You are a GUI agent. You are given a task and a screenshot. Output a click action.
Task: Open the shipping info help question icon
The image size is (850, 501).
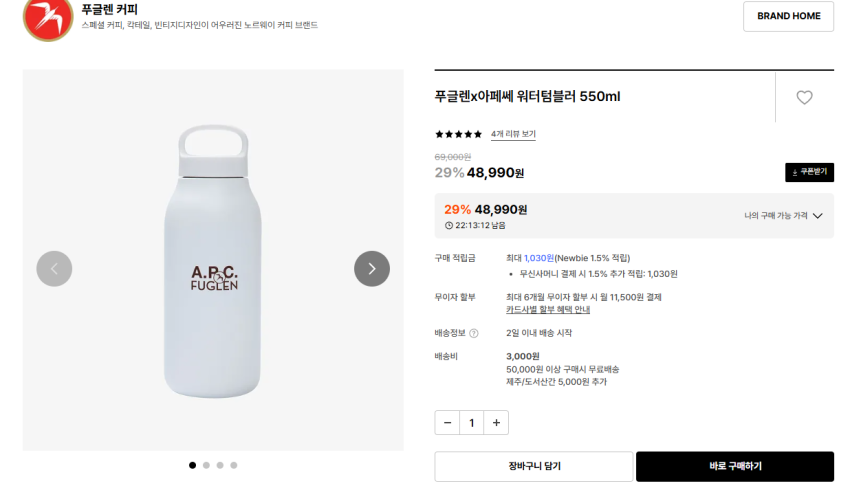474,333
